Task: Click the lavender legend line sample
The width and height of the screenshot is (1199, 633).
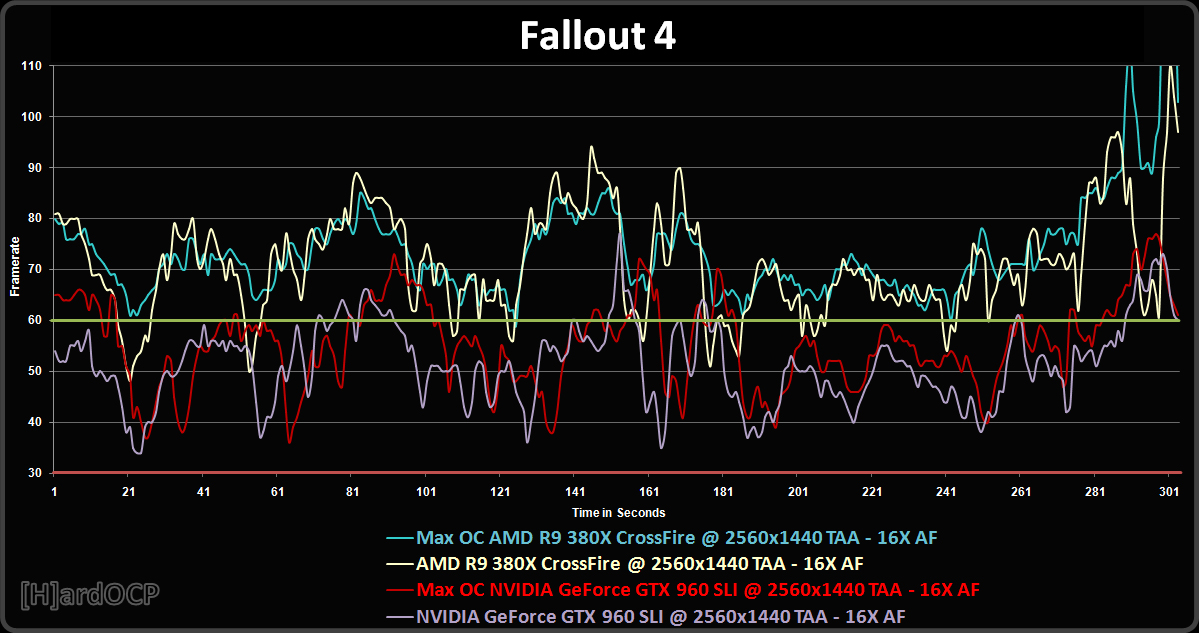Action: (400, 616)
